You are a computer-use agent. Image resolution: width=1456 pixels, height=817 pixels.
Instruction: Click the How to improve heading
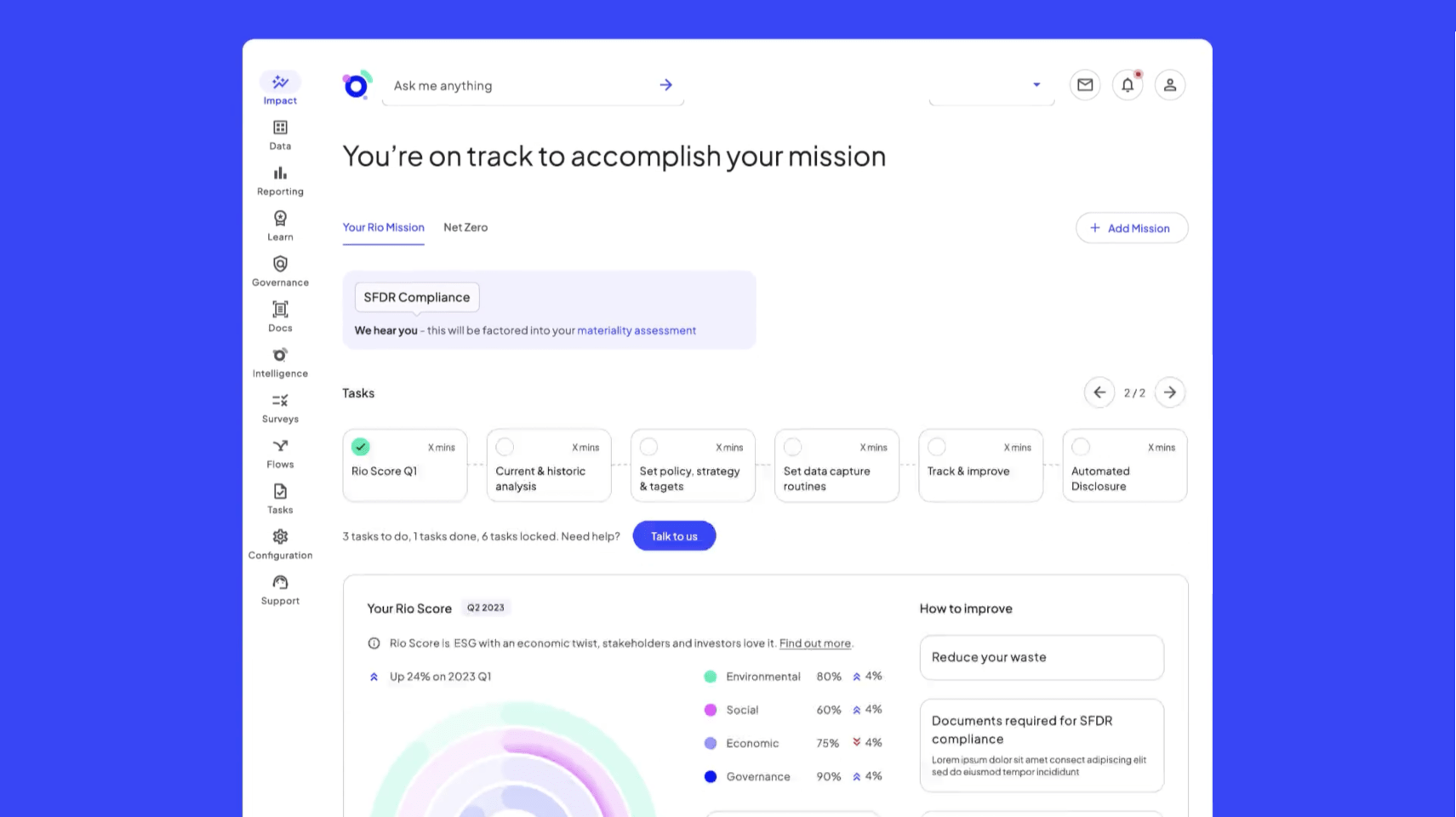click(x=966, y=608)
